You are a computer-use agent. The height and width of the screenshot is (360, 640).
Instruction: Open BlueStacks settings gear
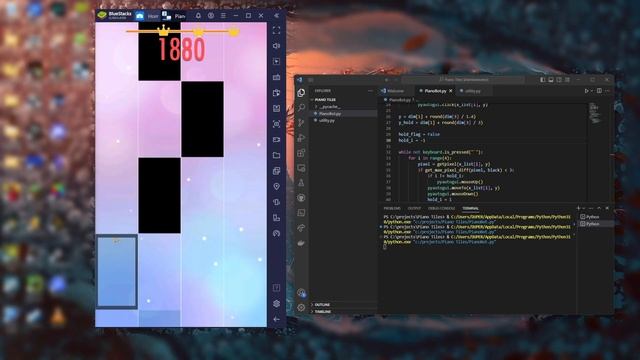pyautogui.click(x=276, y=303)
